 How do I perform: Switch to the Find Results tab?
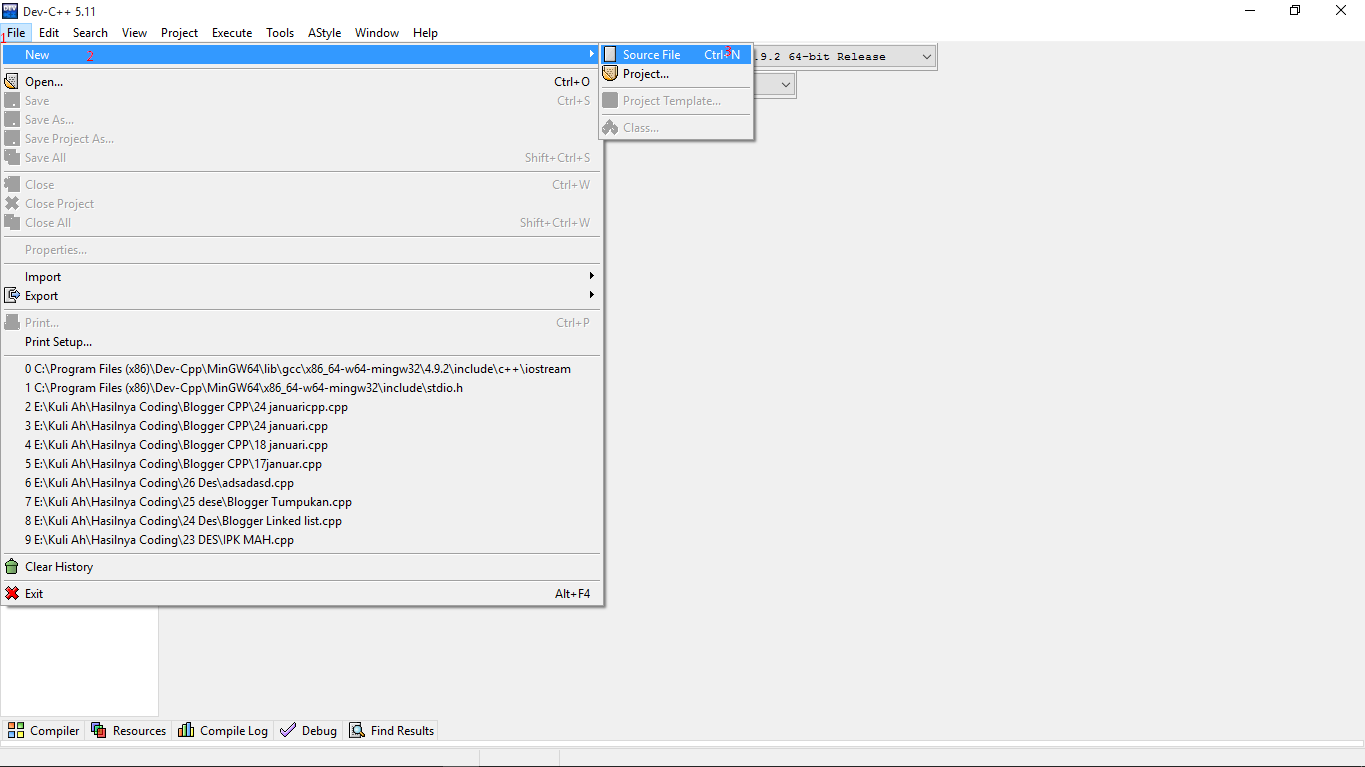(x=391, y=731)
